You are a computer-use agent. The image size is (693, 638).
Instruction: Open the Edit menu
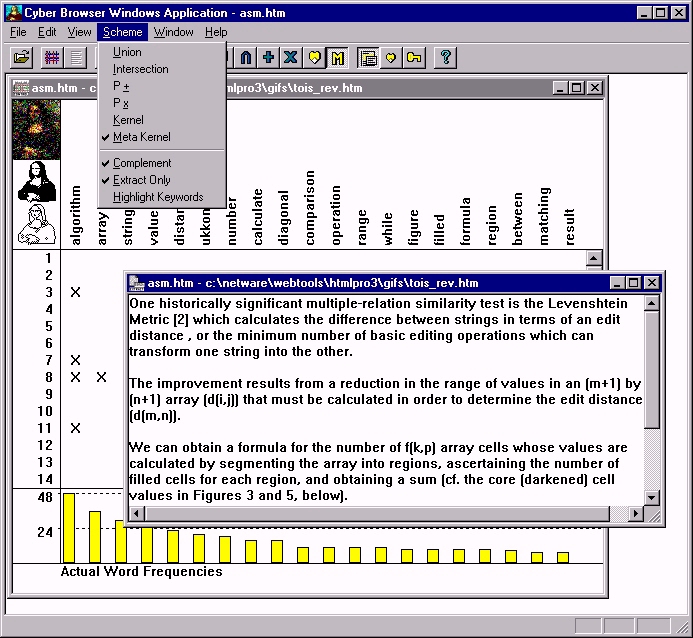click(x=47, y=32)
